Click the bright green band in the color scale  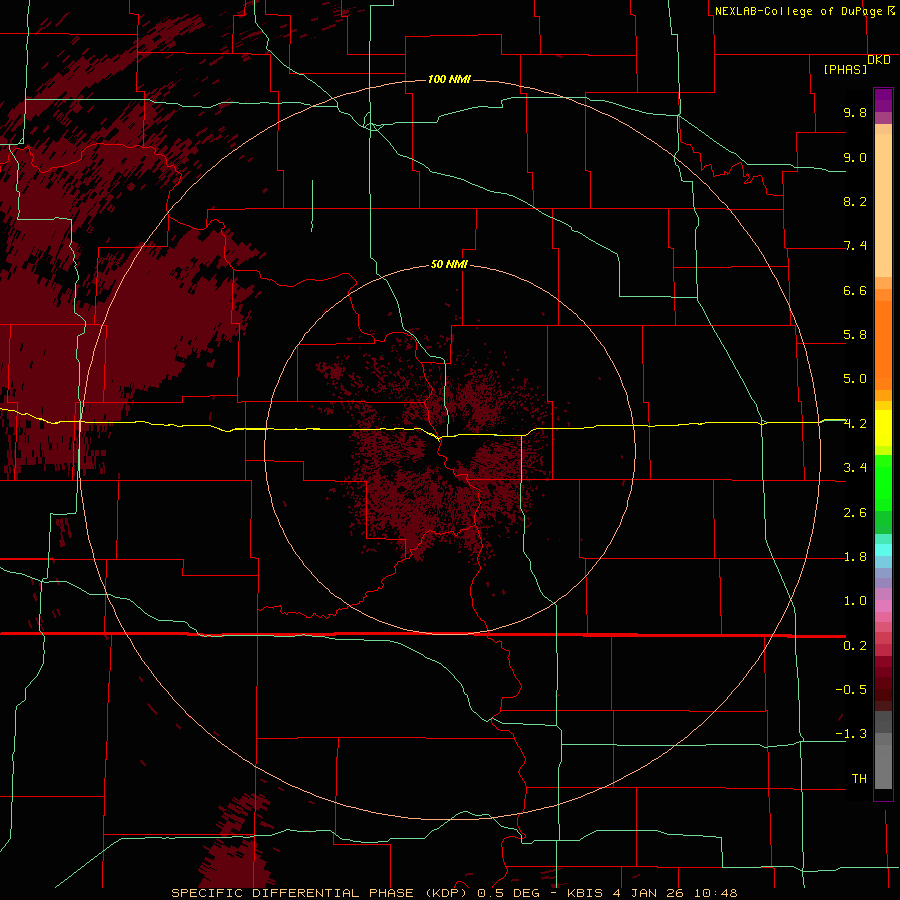coord(883,483)
